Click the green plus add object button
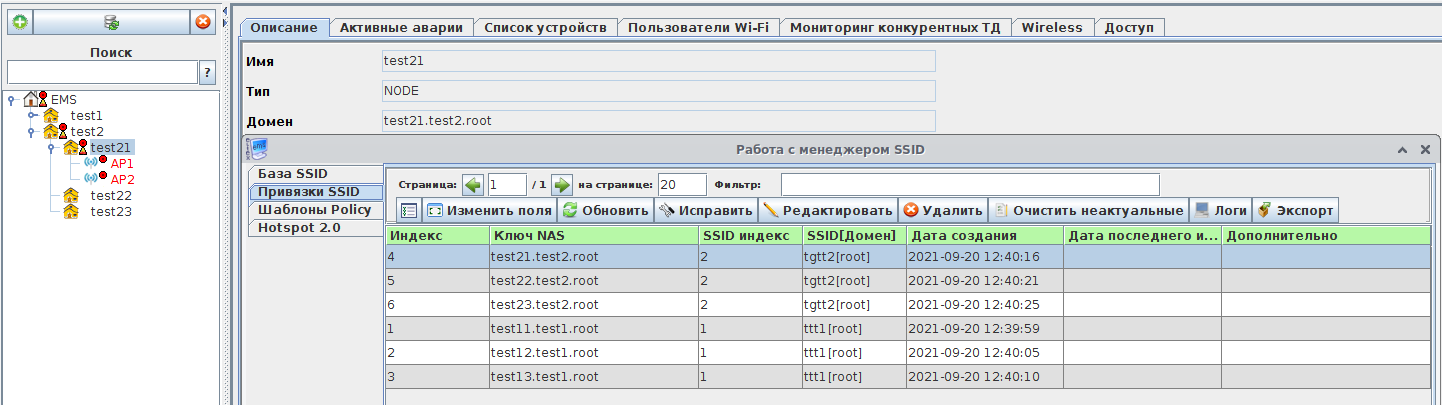The image size is (1442, 405). coord(19,22)
